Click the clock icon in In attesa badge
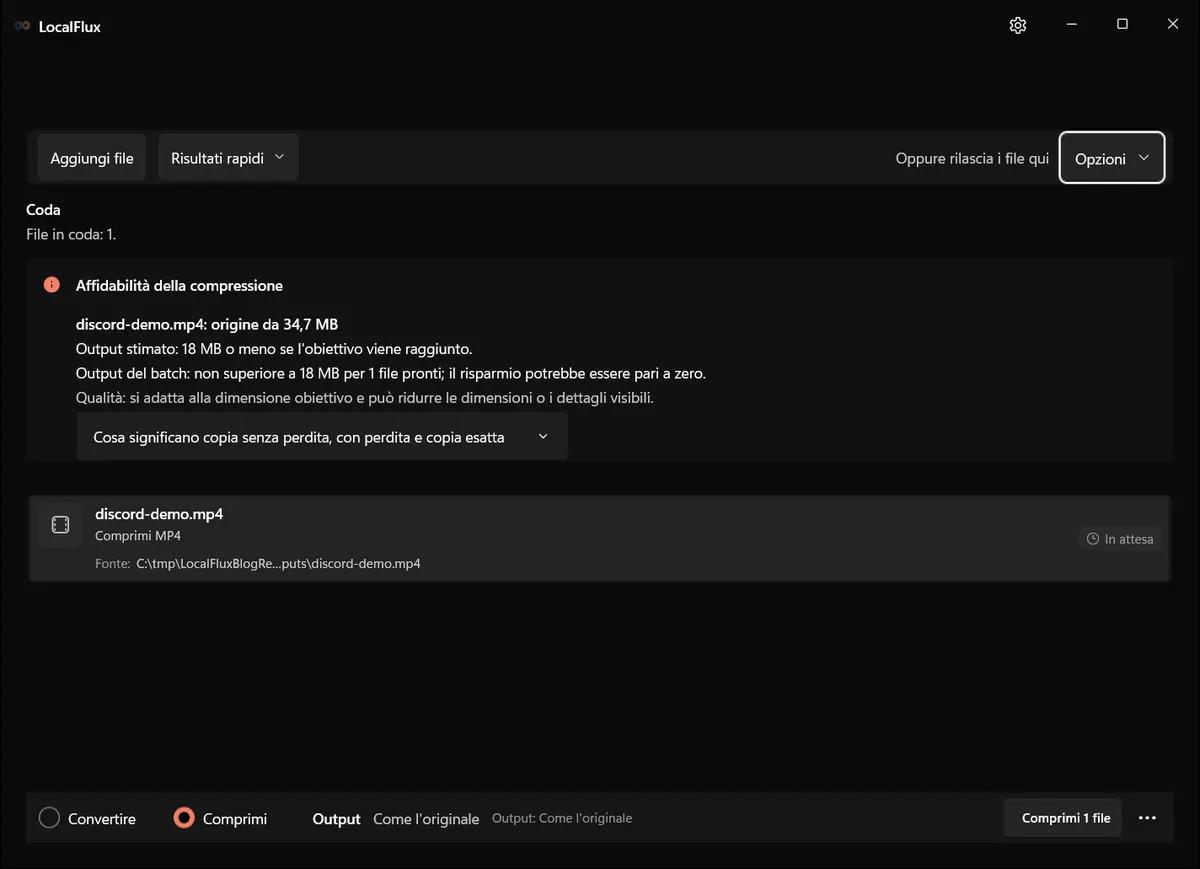Viewport: 1200px width, 869px height. pos(1093,539)
